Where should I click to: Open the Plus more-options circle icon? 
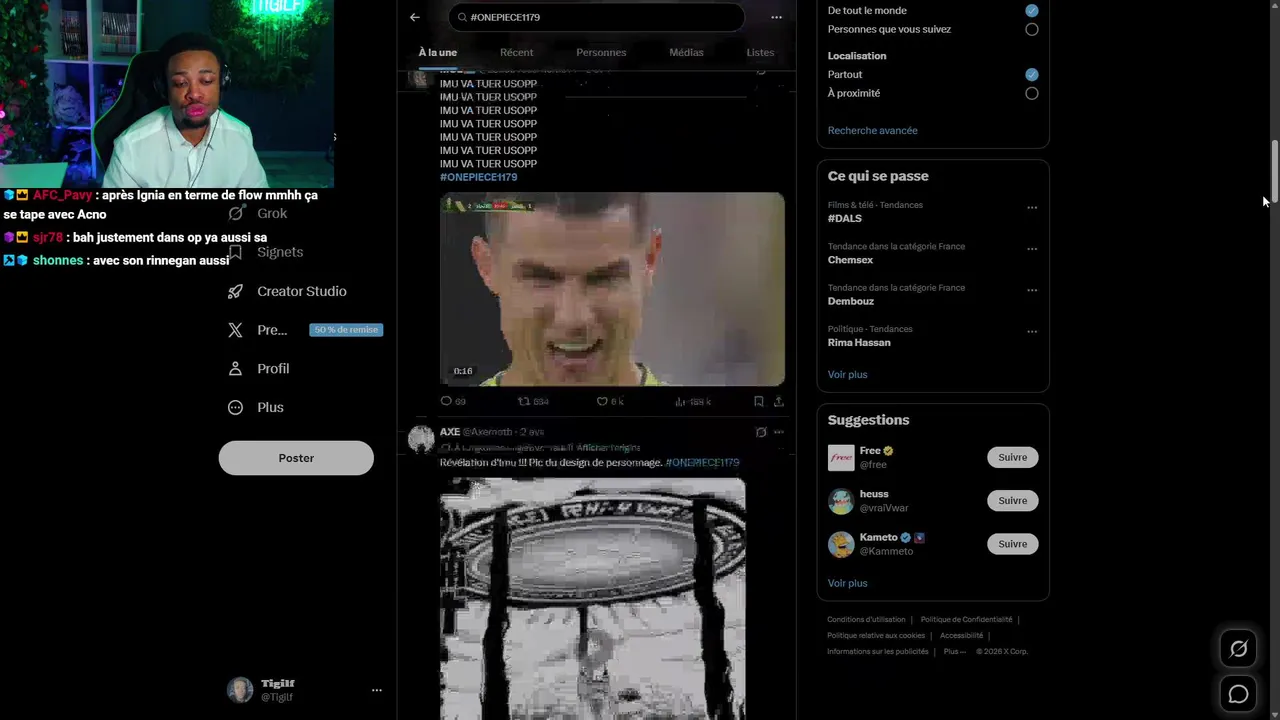pyautogui.click(x=235, y=407)
